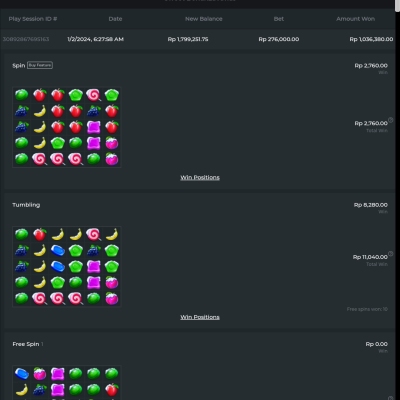Viewport: 400px width, 400px height.
Task: Click the help icon beside Rp 2,760.00 Total Win
Action: point(391,120)
